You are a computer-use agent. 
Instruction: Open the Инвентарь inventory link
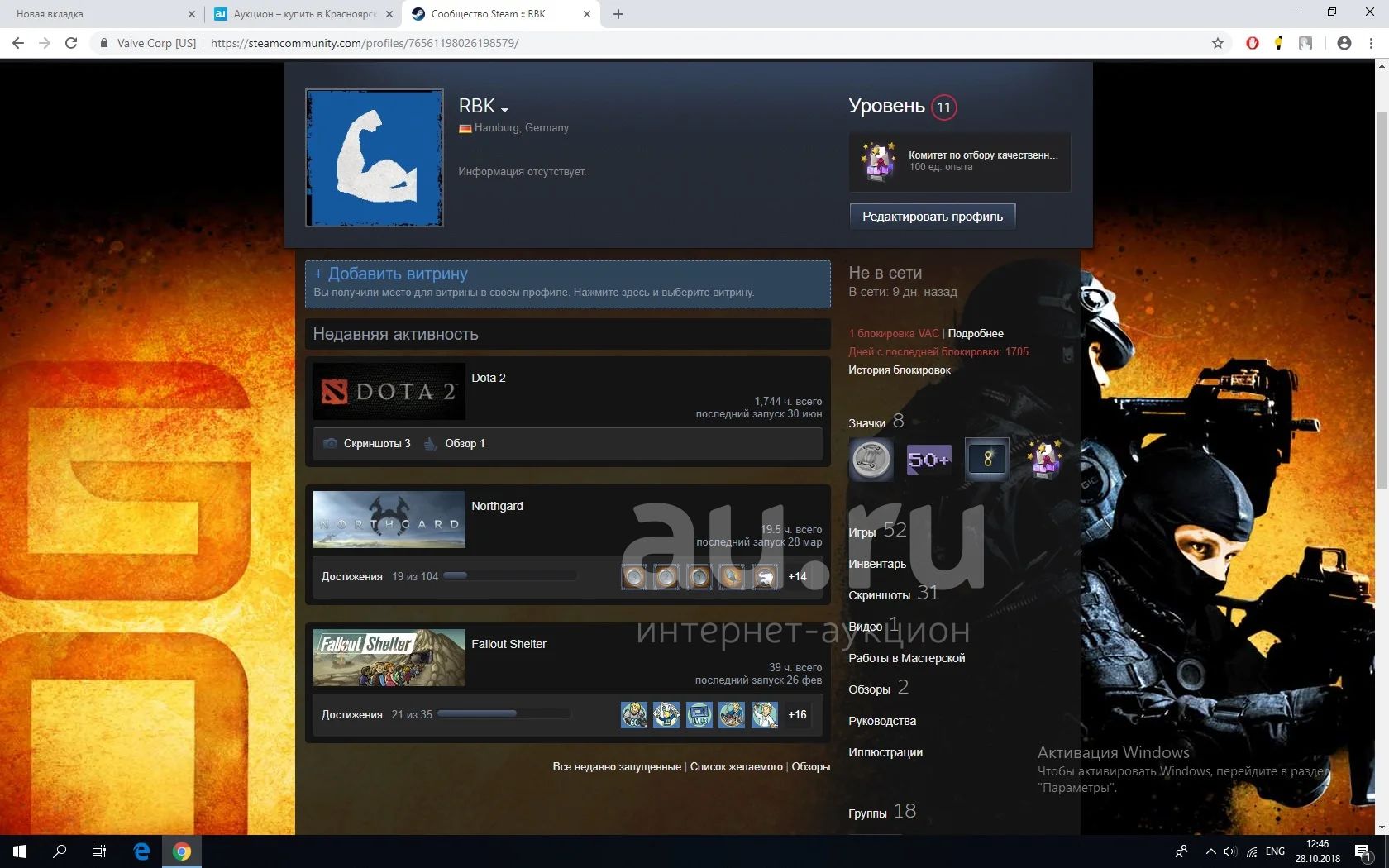coord(877,564)
